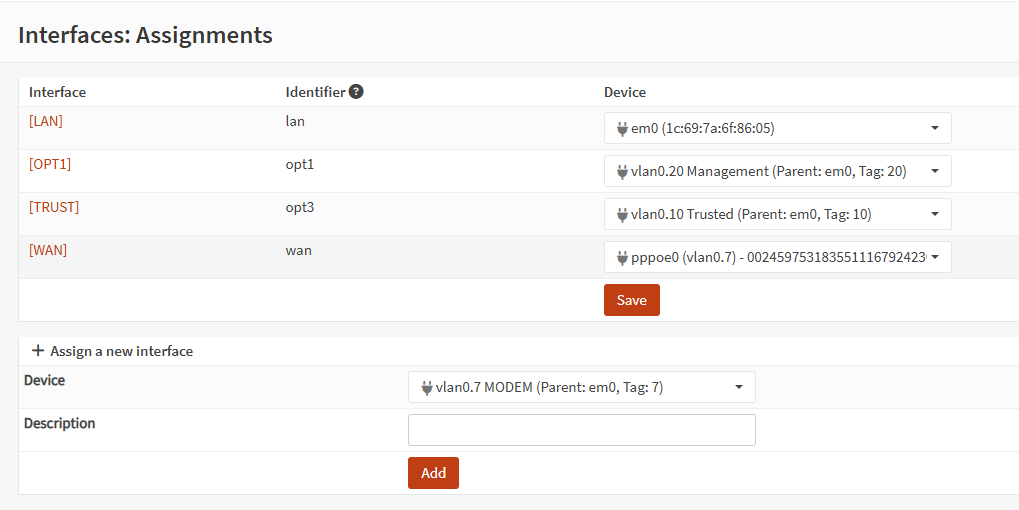Viewport: 1019px width, 510px height.
Task: Click the plug icon beside vlan0.7 MODEM
Action: click(x=427, y=388)
